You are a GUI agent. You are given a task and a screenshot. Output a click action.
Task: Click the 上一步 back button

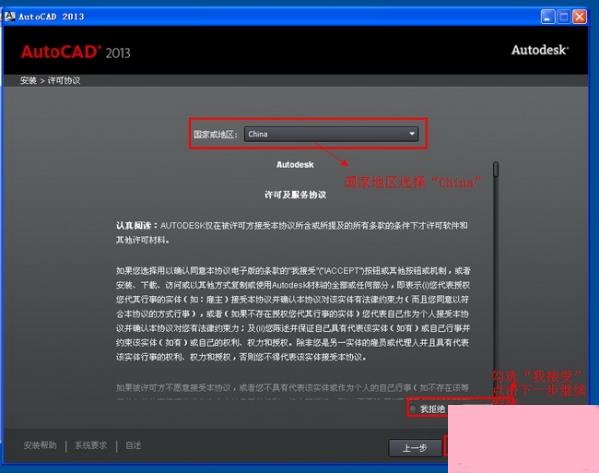pos(415,448)
